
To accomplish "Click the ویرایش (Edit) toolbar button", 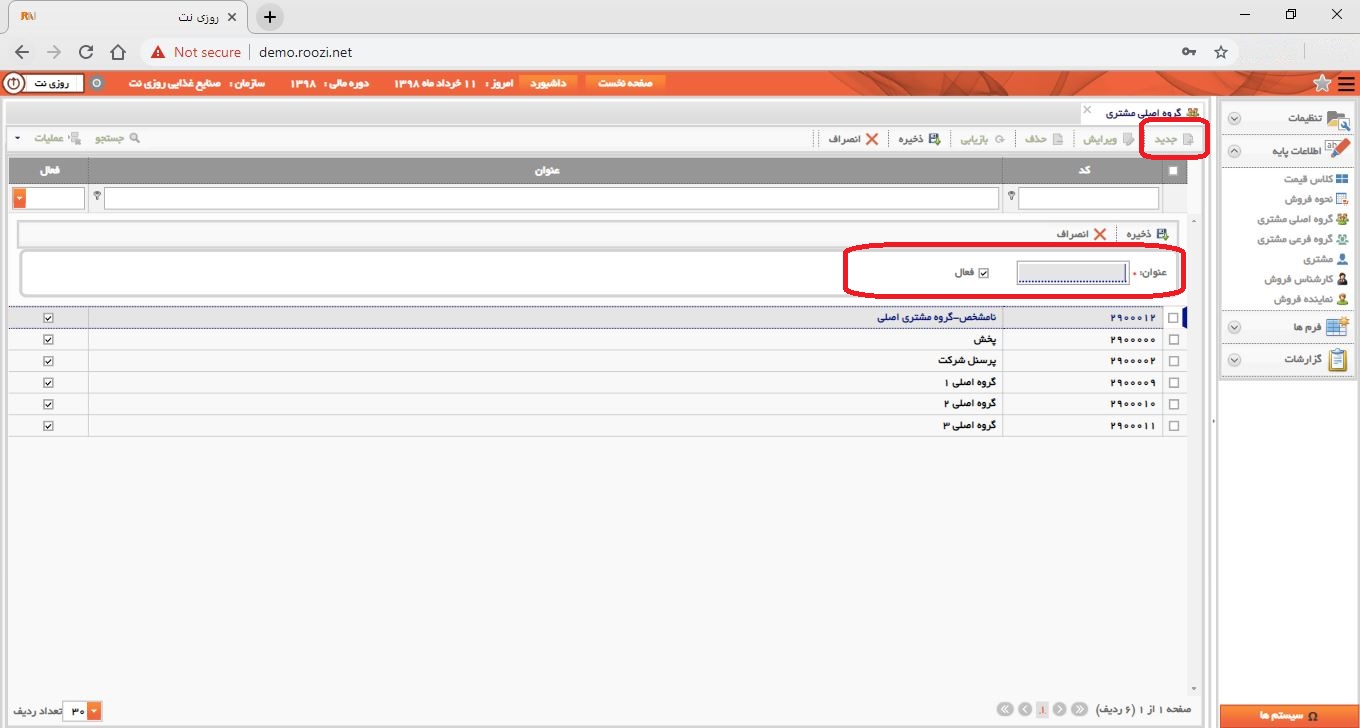I will pyautogui.click(x=1111, y=139).
